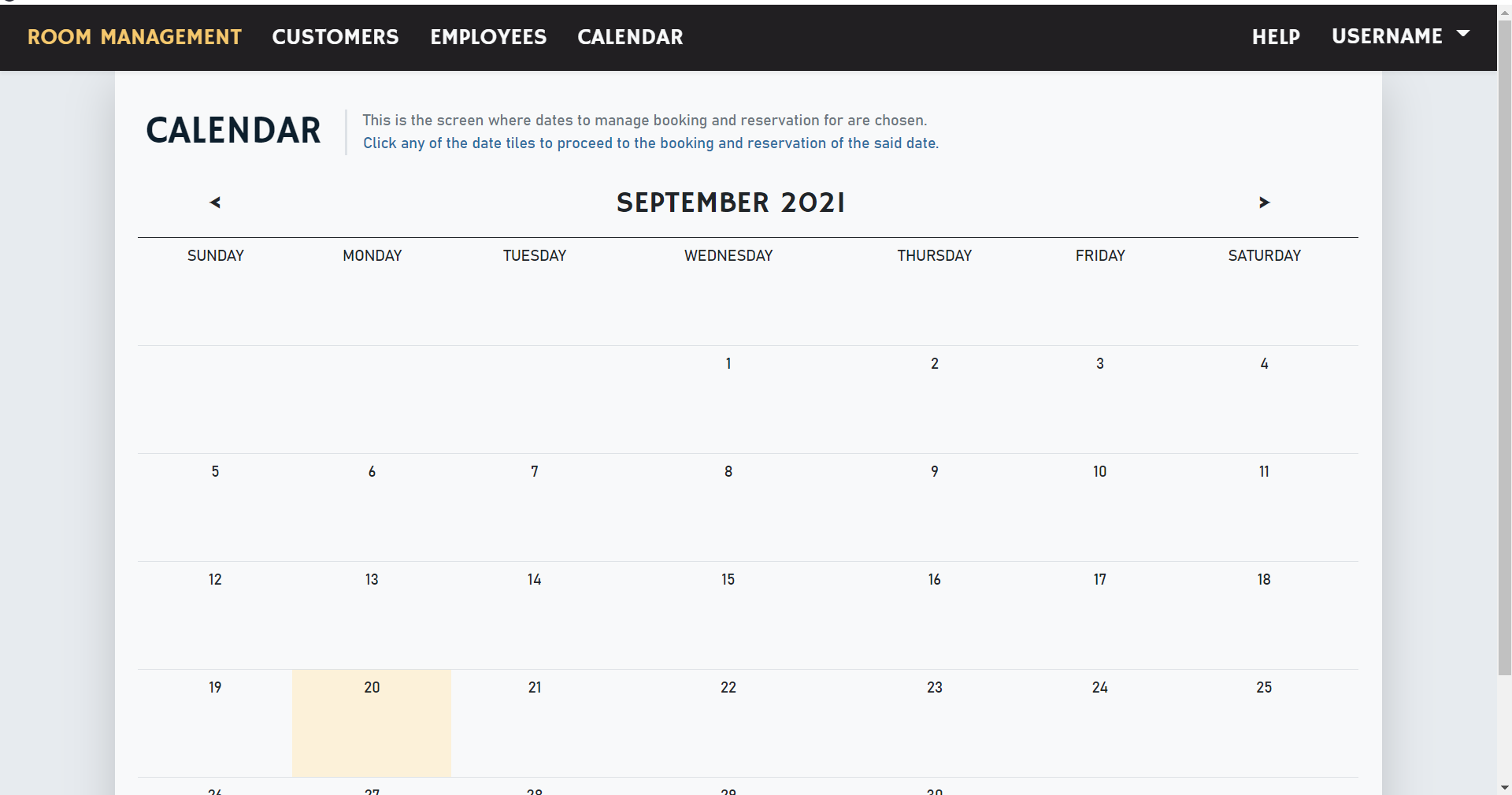Image resolution: width=1512 pixels, height=795 pixels.
Task: Open bookings for September 19
Action: click(x=215, y=723)
